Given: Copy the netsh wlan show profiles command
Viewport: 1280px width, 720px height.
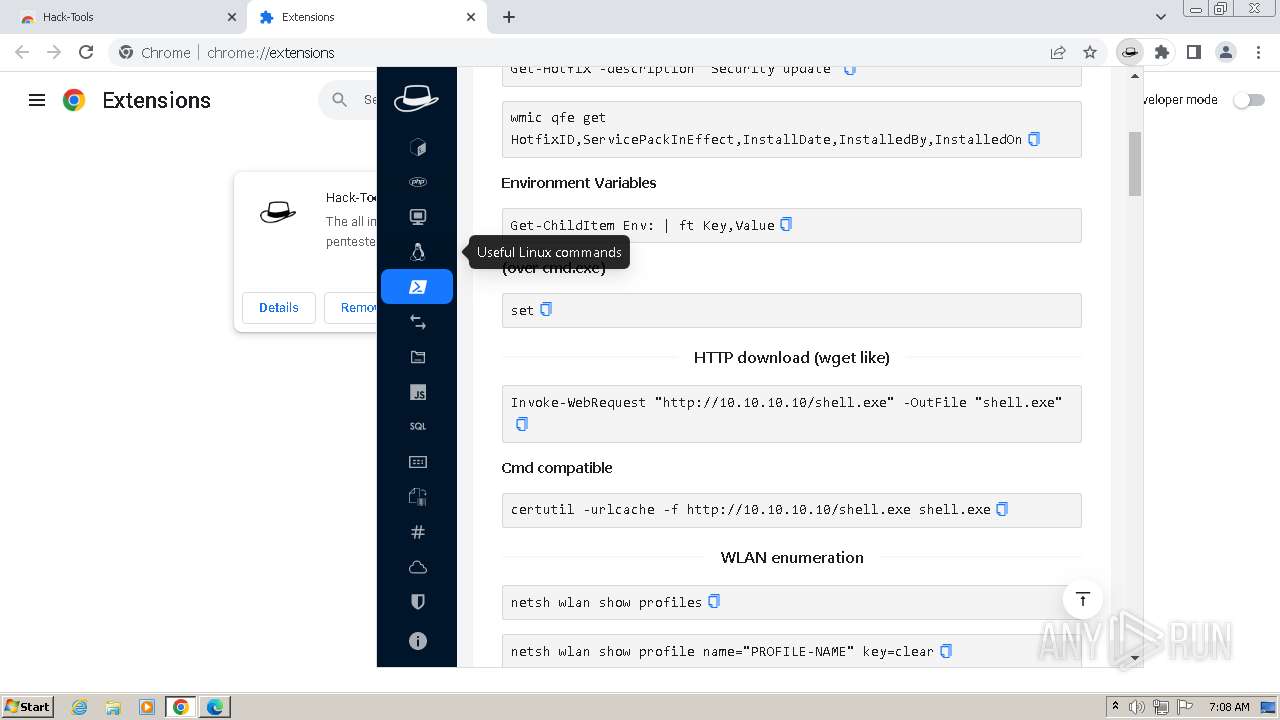Looking at the screenshot, I should click(x=714, y=601).
